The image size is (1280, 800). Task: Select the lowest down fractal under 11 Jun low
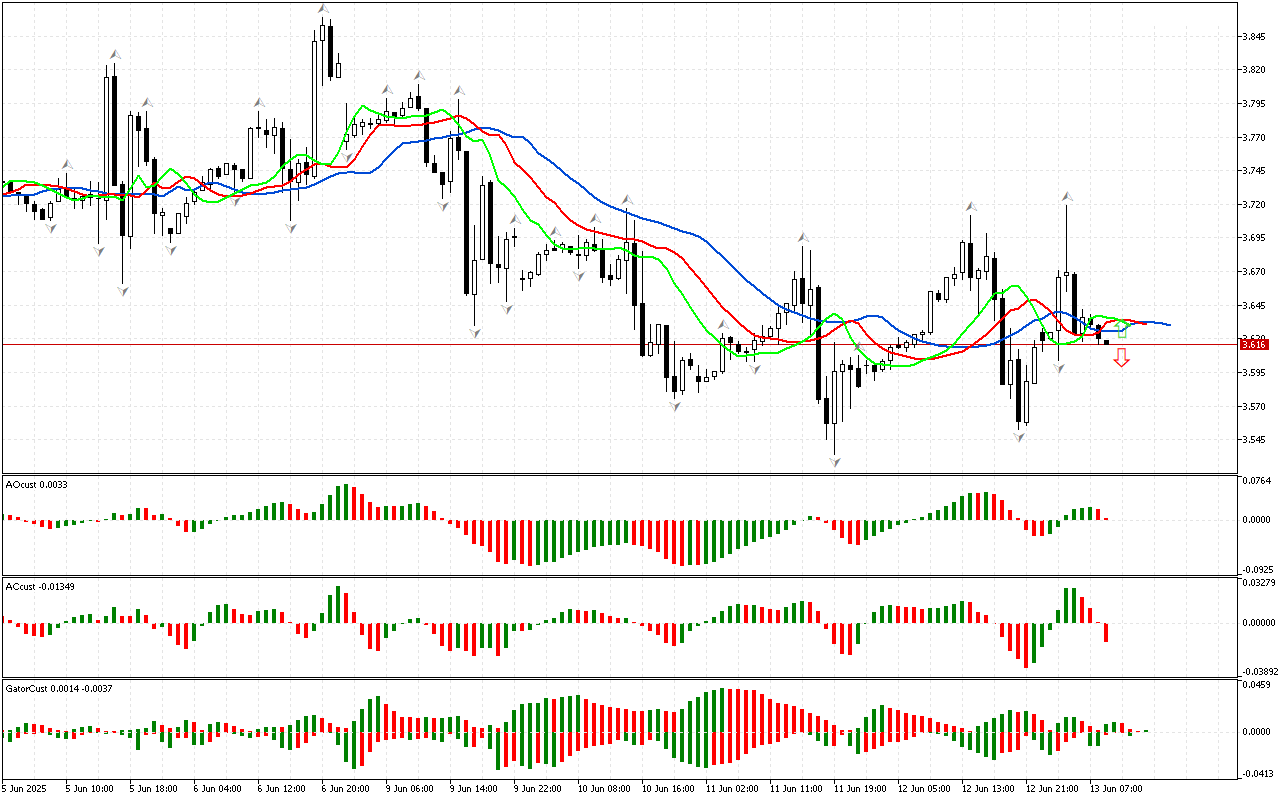[x=834, y=462]
